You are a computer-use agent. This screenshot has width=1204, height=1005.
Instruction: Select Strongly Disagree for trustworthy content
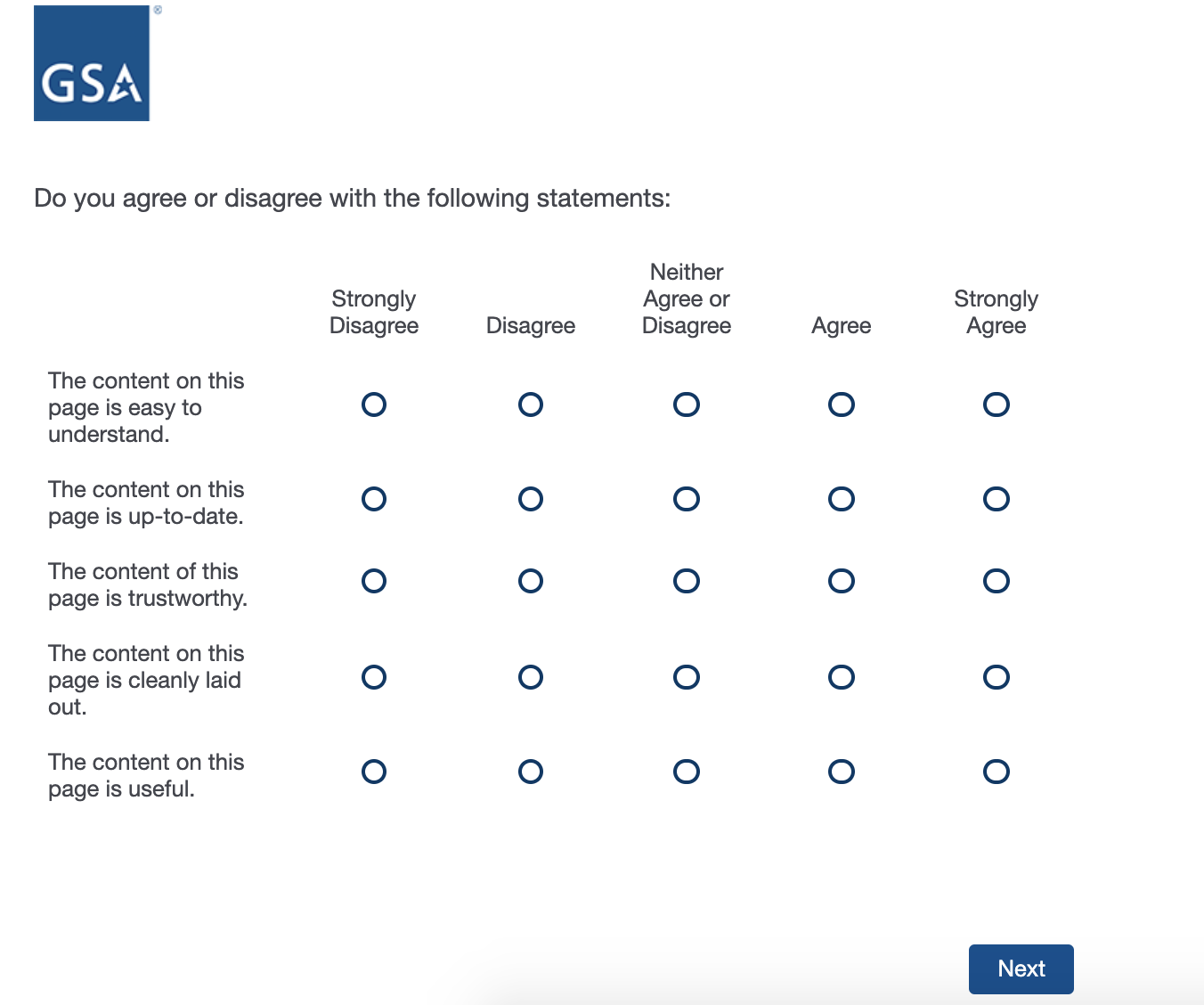374,581
